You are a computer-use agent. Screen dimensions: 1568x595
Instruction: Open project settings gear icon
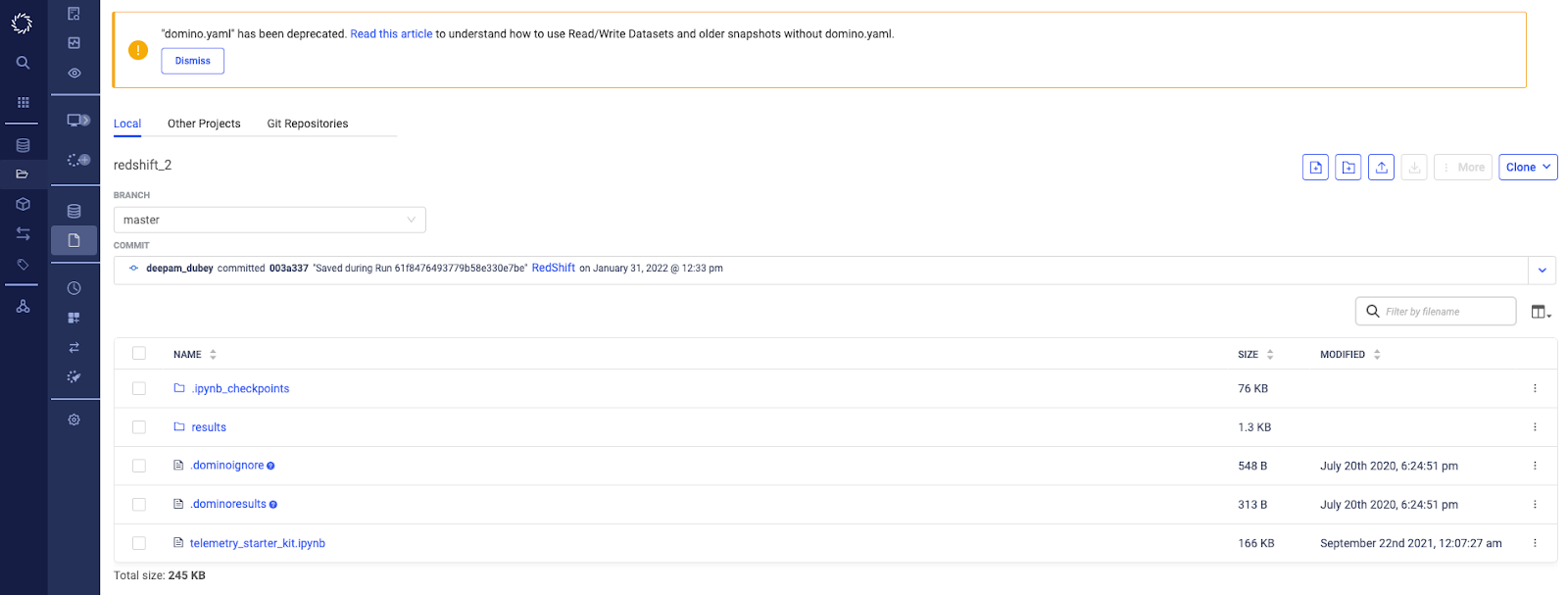coord(73,420)
